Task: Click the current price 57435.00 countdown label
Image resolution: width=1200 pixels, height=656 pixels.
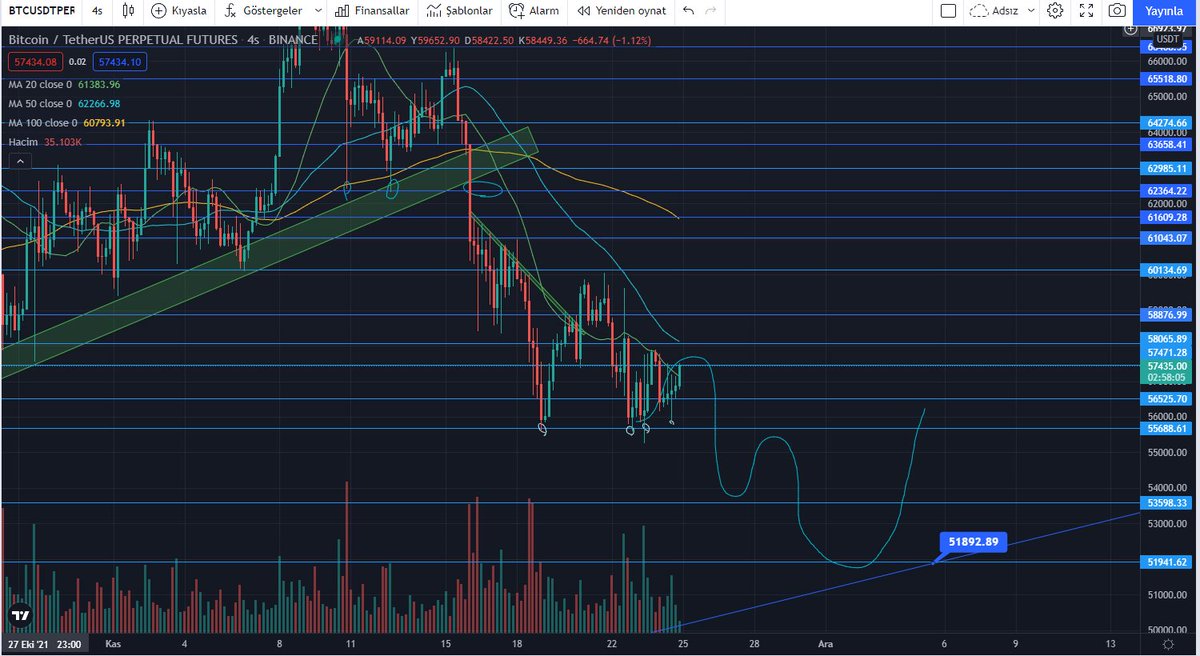Action: (x=1168, y=372)
